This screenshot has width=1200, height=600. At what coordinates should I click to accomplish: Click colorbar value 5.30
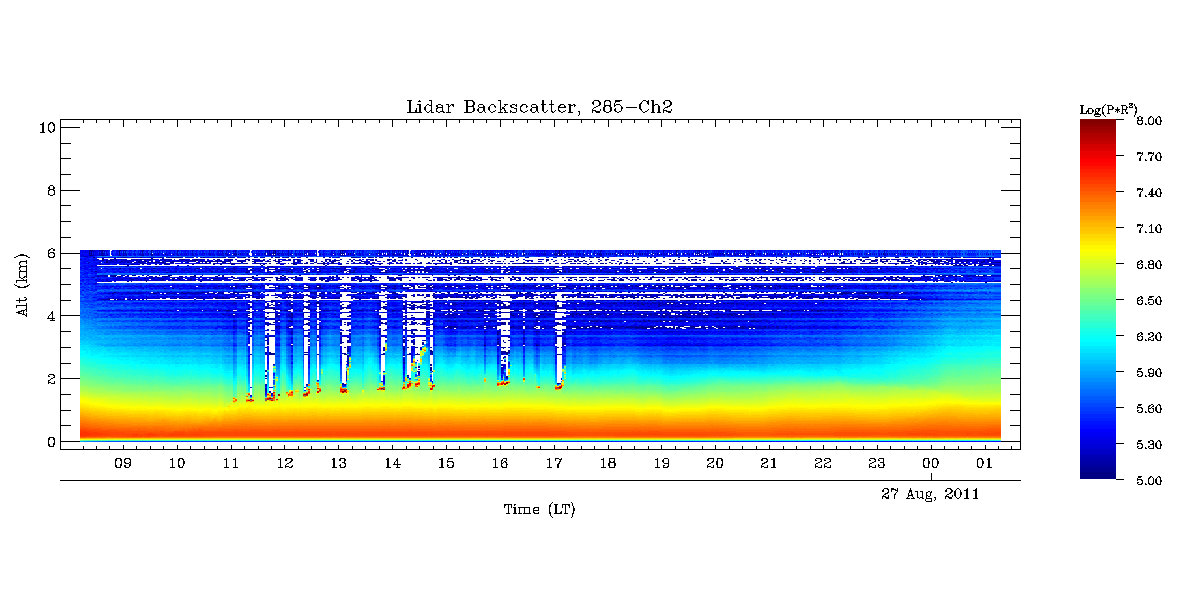[x=1148, y=445]
